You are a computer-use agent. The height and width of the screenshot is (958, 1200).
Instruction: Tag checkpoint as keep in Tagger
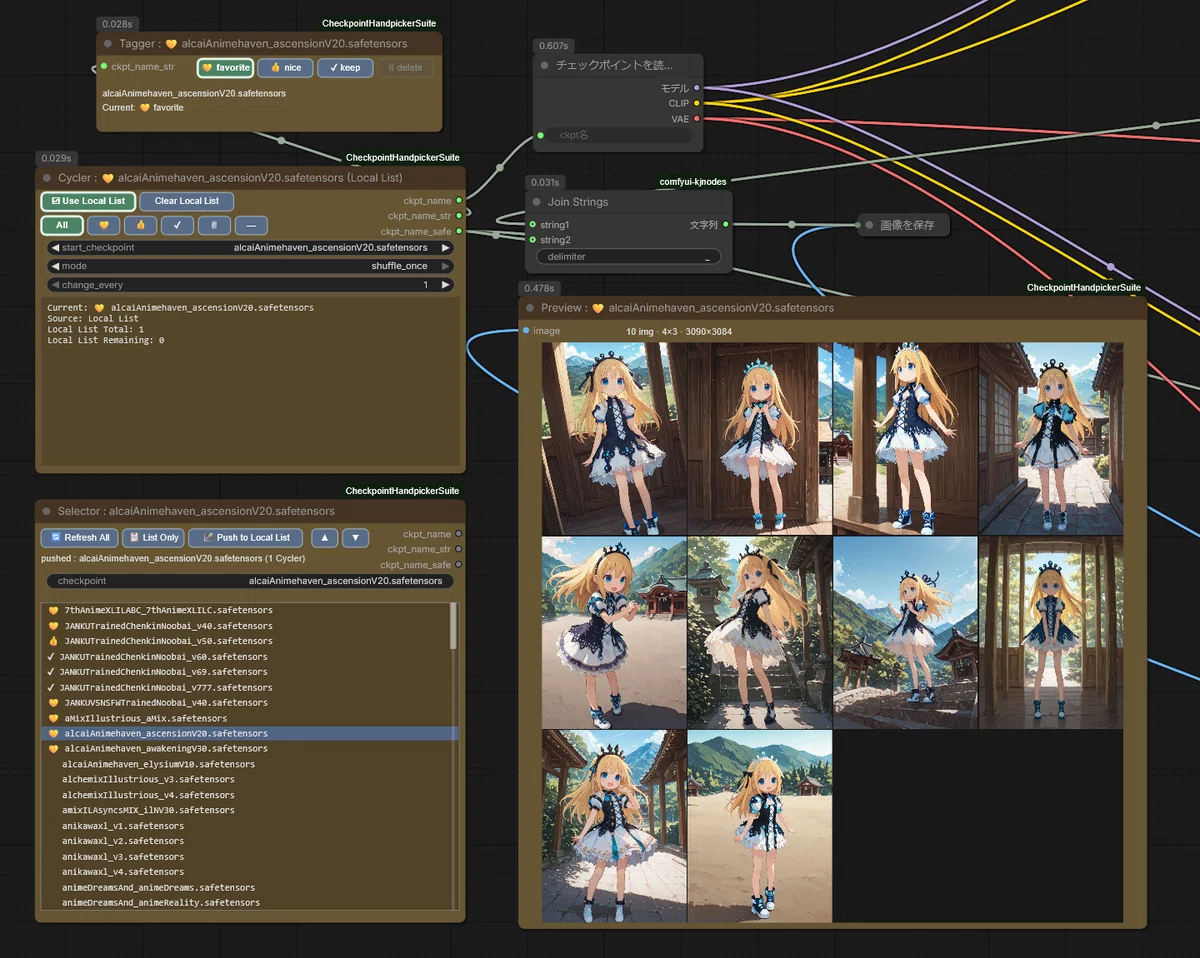[x=345, y=68]
